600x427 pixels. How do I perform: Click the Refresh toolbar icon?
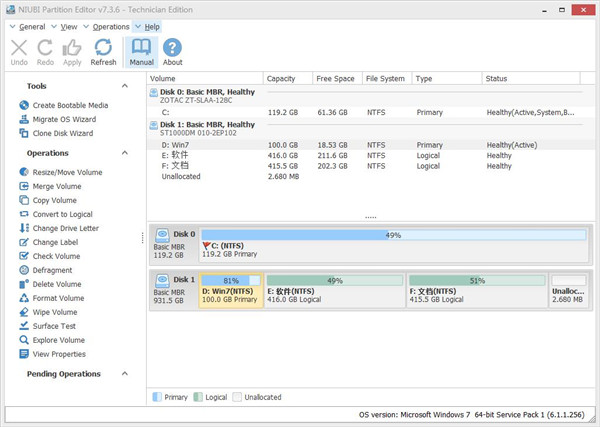[103, 48]
